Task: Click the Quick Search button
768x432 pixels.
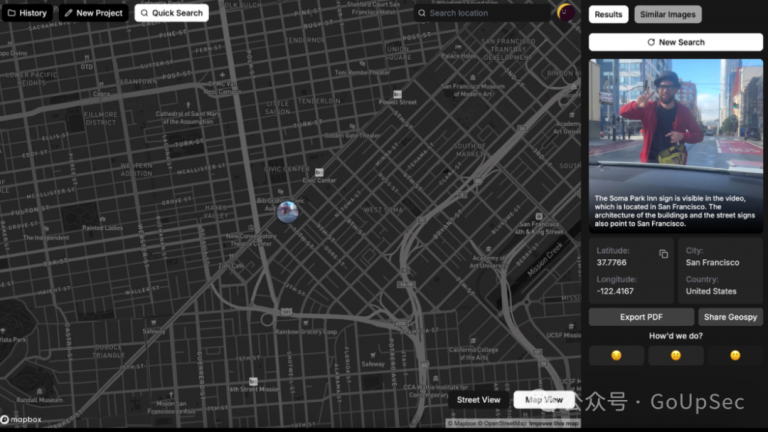Action: [171, 13]
